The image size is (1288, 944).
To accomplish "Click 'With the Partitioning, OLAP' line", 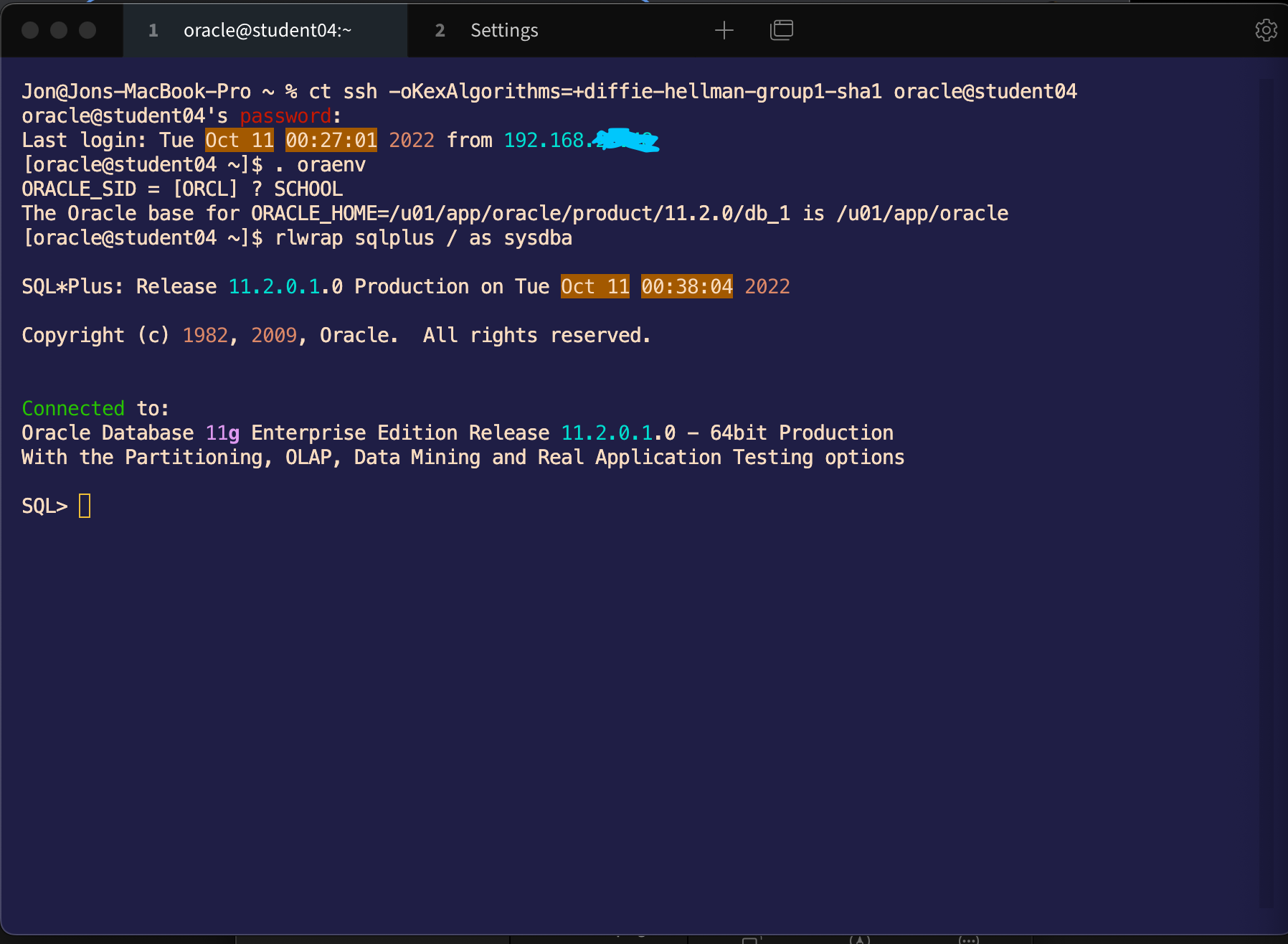I will coord(463,457).
